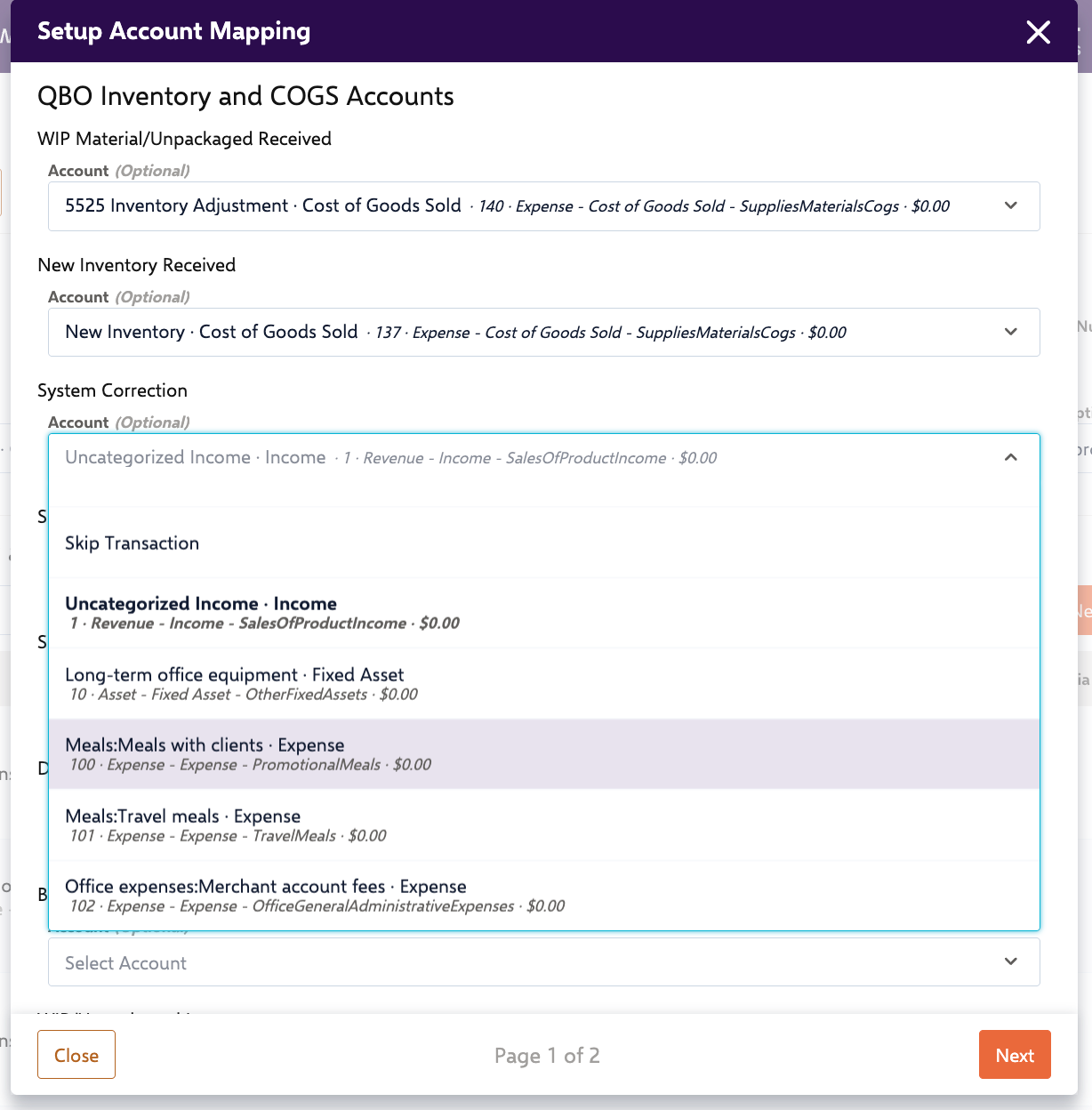The width and height of the screenshot is (1092, 1110).
Task: Click the QBO Inventory and COGS Accounts heading
Action: [x=245, y=96]
